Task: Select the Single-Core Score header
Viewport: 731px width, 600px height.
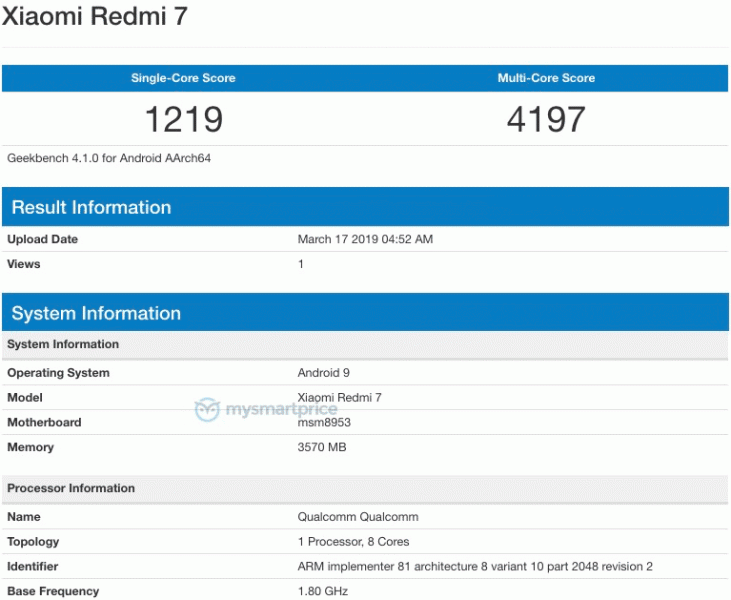Action: (x=183, y=78)
